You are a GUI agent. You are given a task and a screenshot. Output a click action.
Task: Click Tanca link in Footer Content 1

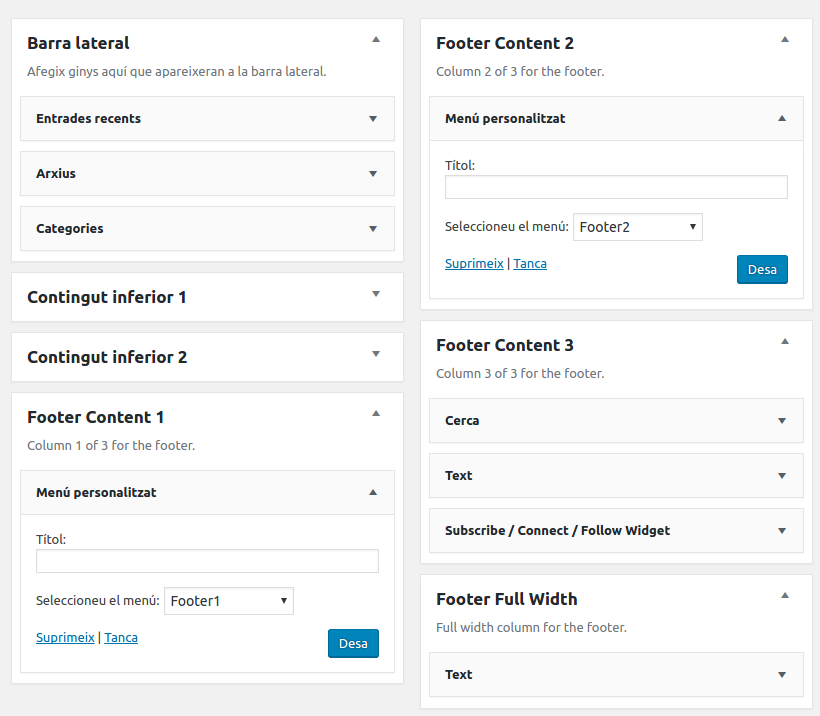point(121,638)
